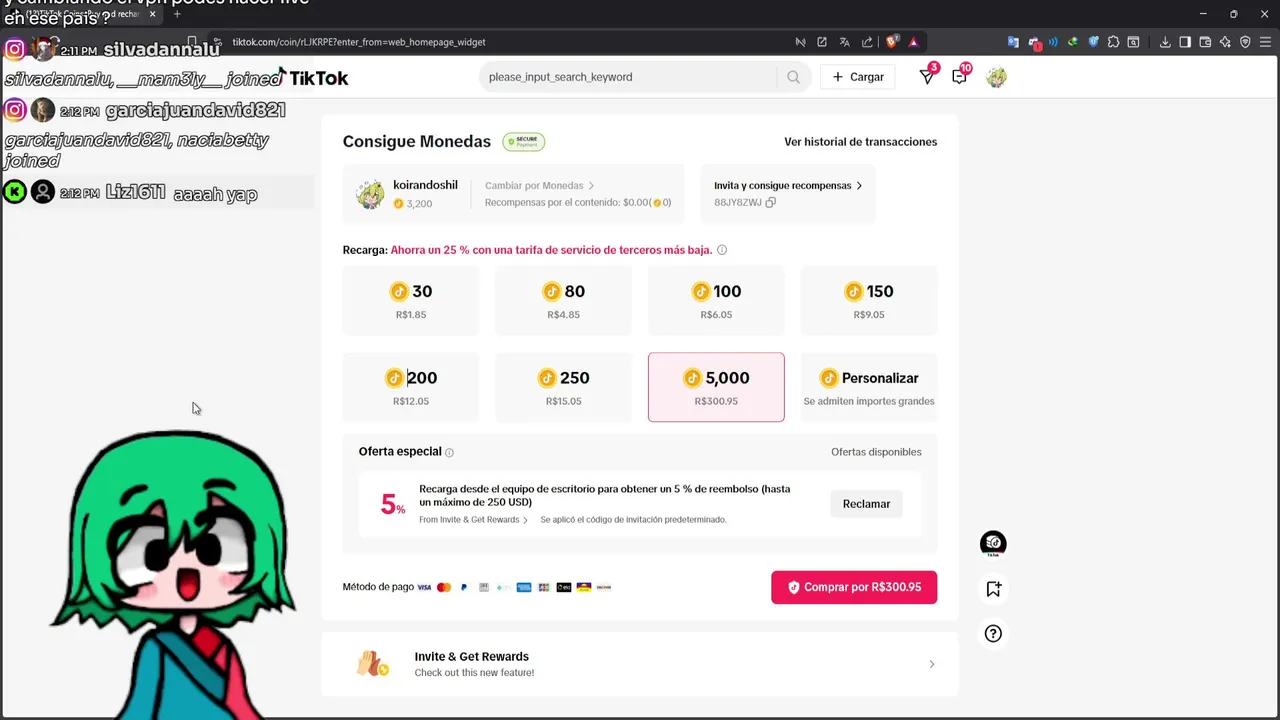Click the help question mark icon

993,633
